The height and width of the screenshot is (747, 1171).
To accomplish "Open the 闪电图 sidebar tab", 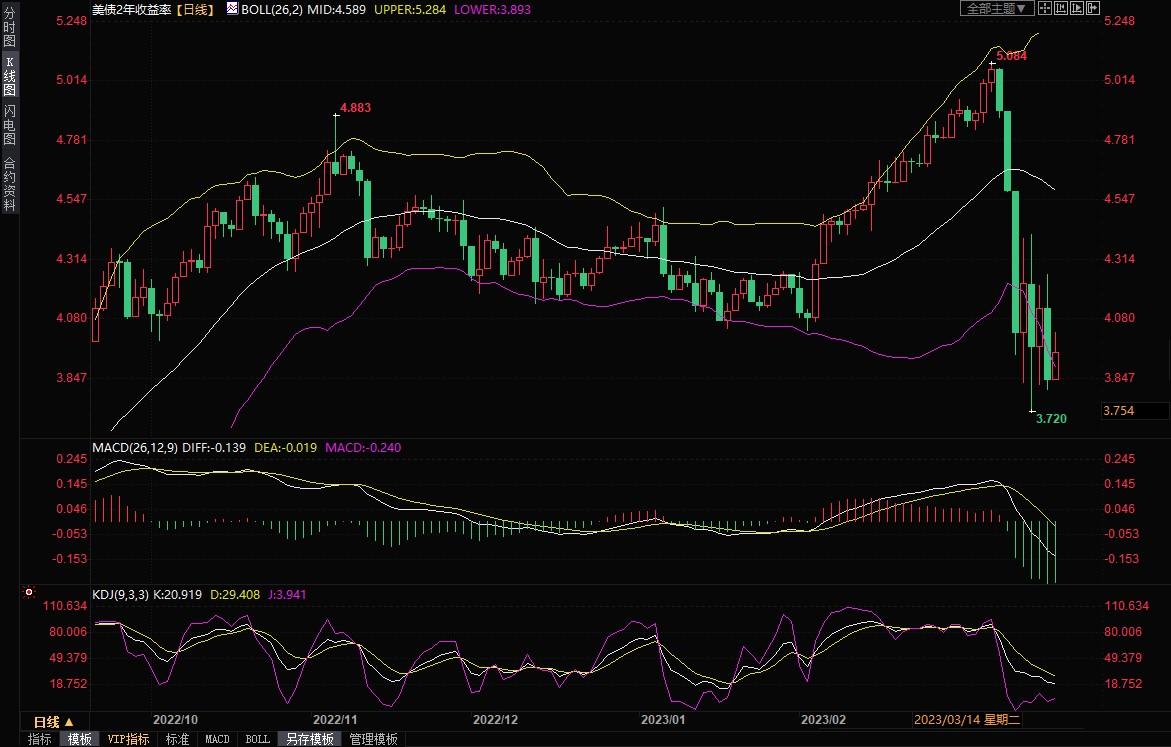I will click(x=9, y=124).
